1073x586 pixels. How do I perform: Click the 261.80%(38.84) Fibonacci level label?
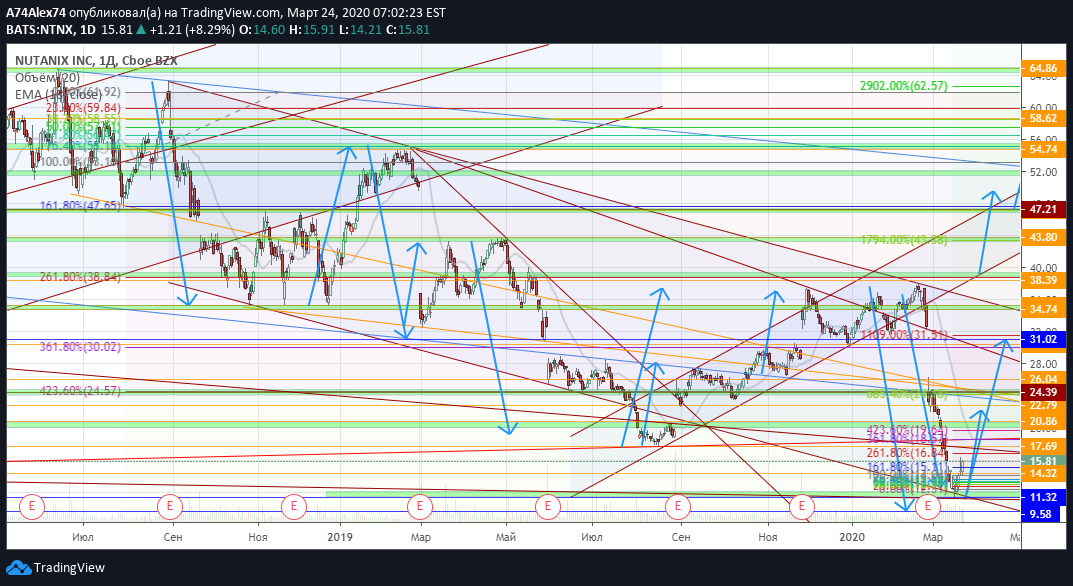tap(80, 277)
